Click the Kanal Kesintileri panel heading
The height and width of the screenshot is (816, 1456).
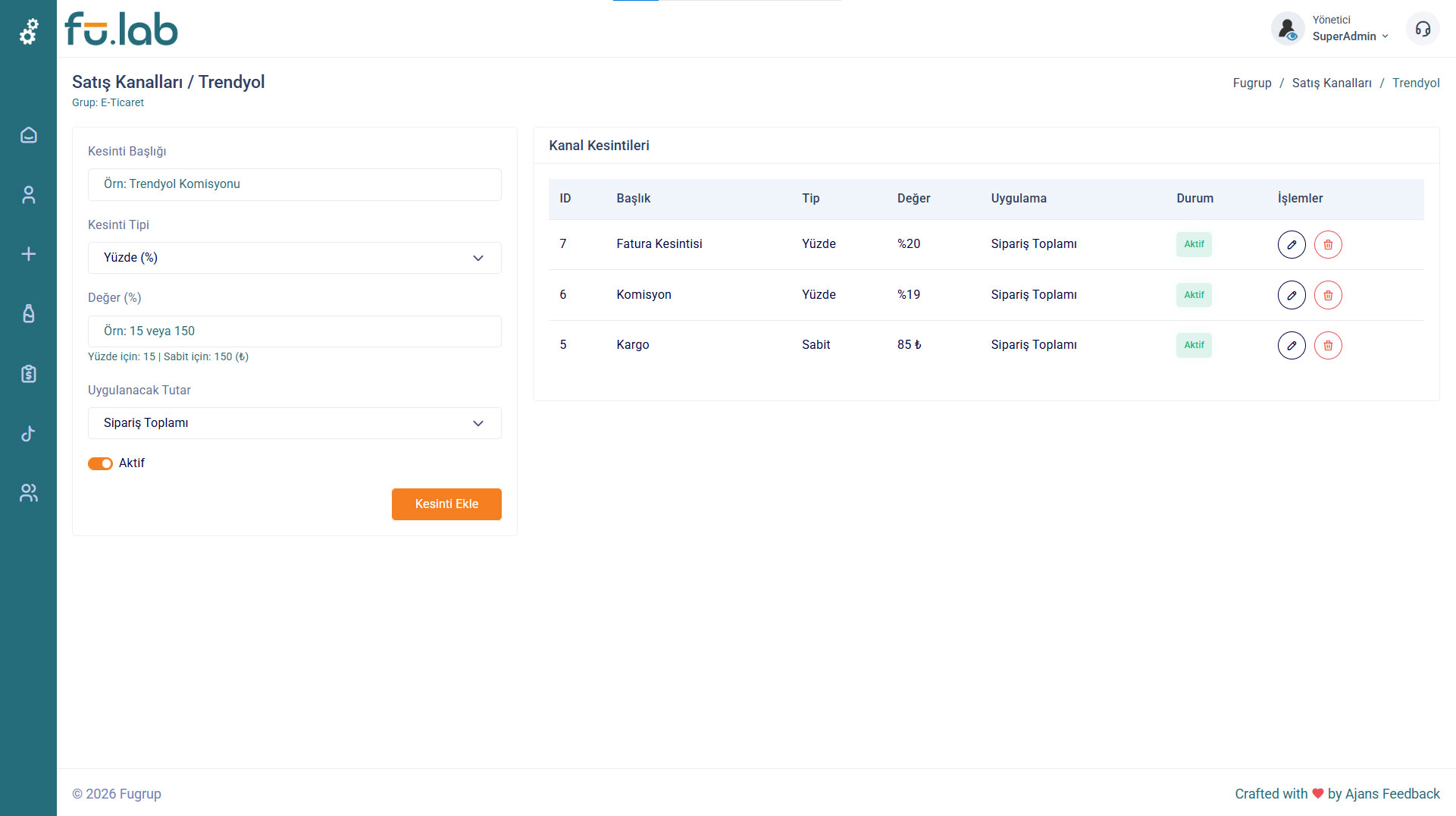coord(599,146)
